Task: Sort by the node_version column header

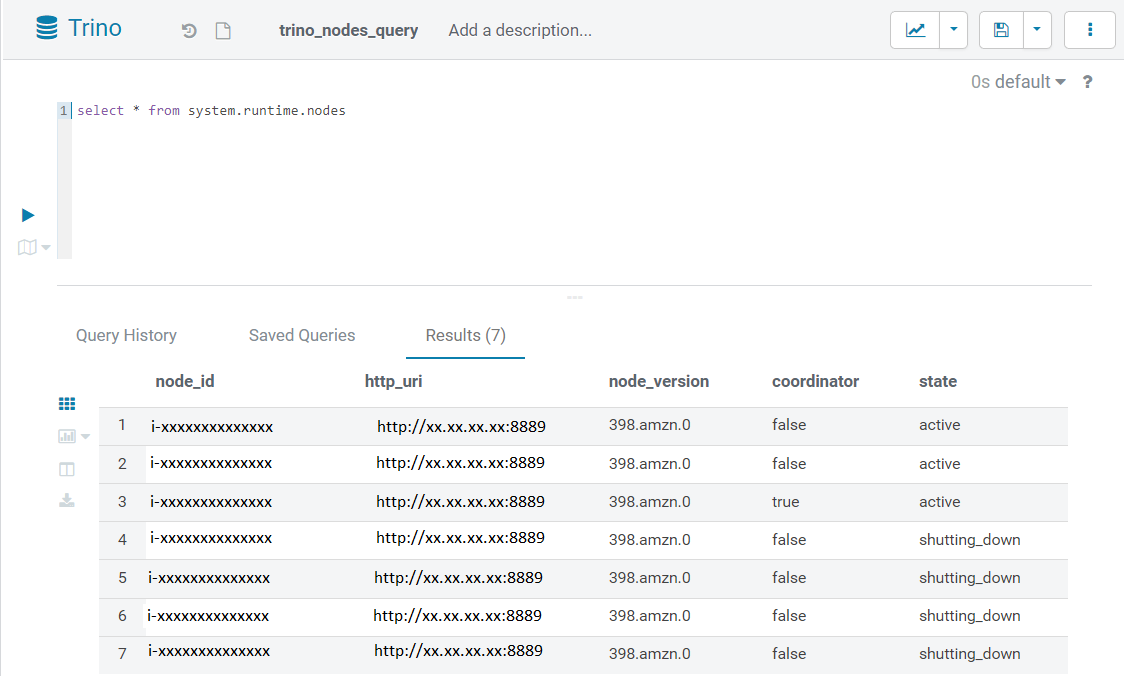Action: coord(659,381)
